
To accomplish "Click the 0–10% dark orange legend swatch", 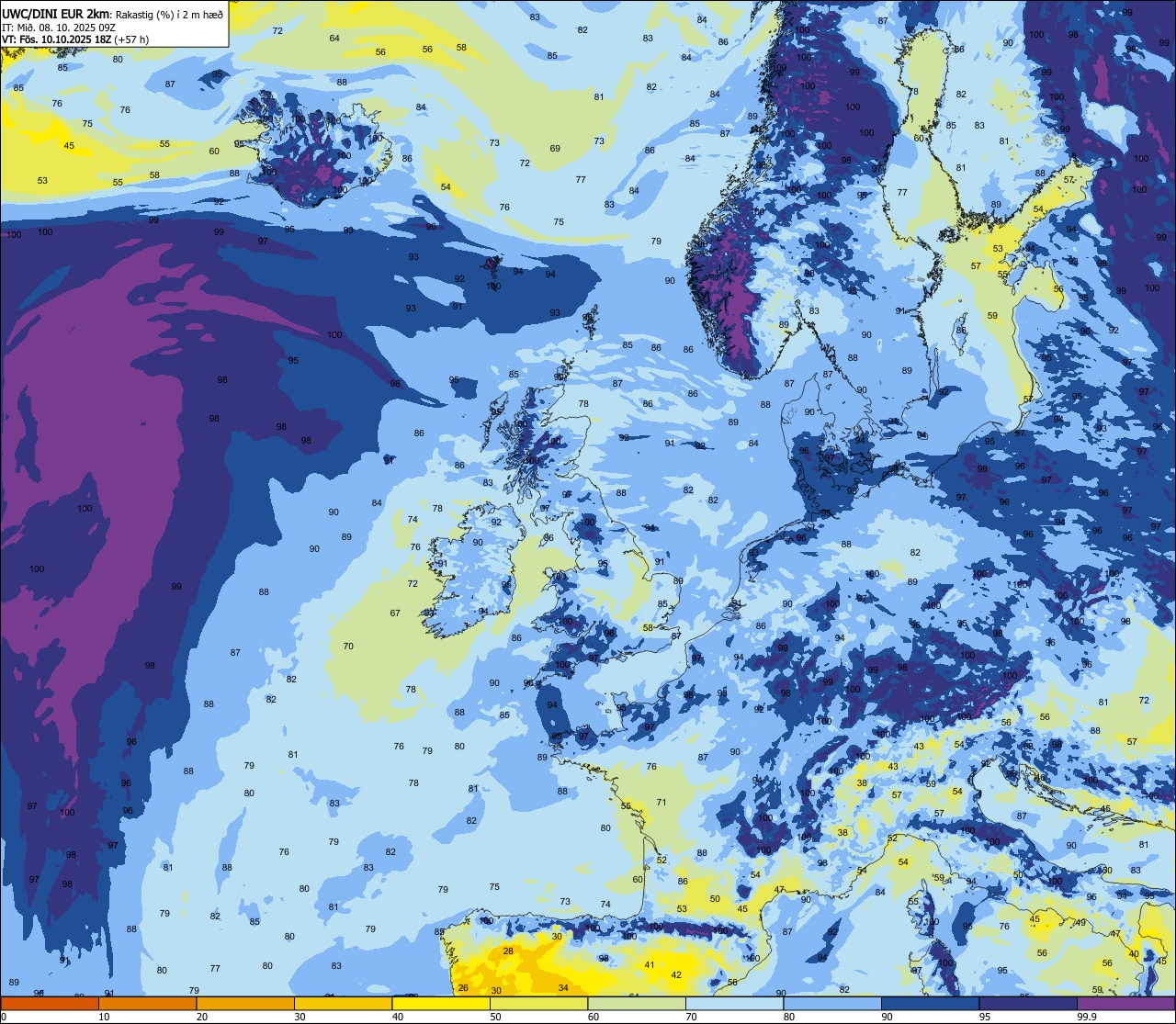I will click(x=50, y=1003).
